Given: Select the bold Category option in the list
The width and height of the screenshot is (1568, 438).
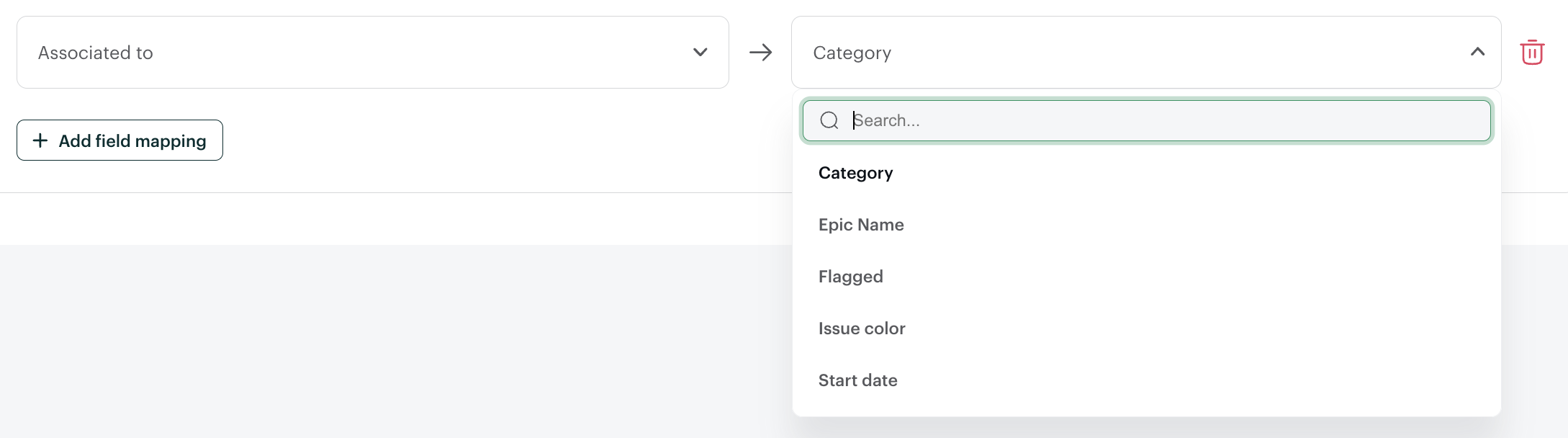Looking at the screenshot, I should click(855, 173).
